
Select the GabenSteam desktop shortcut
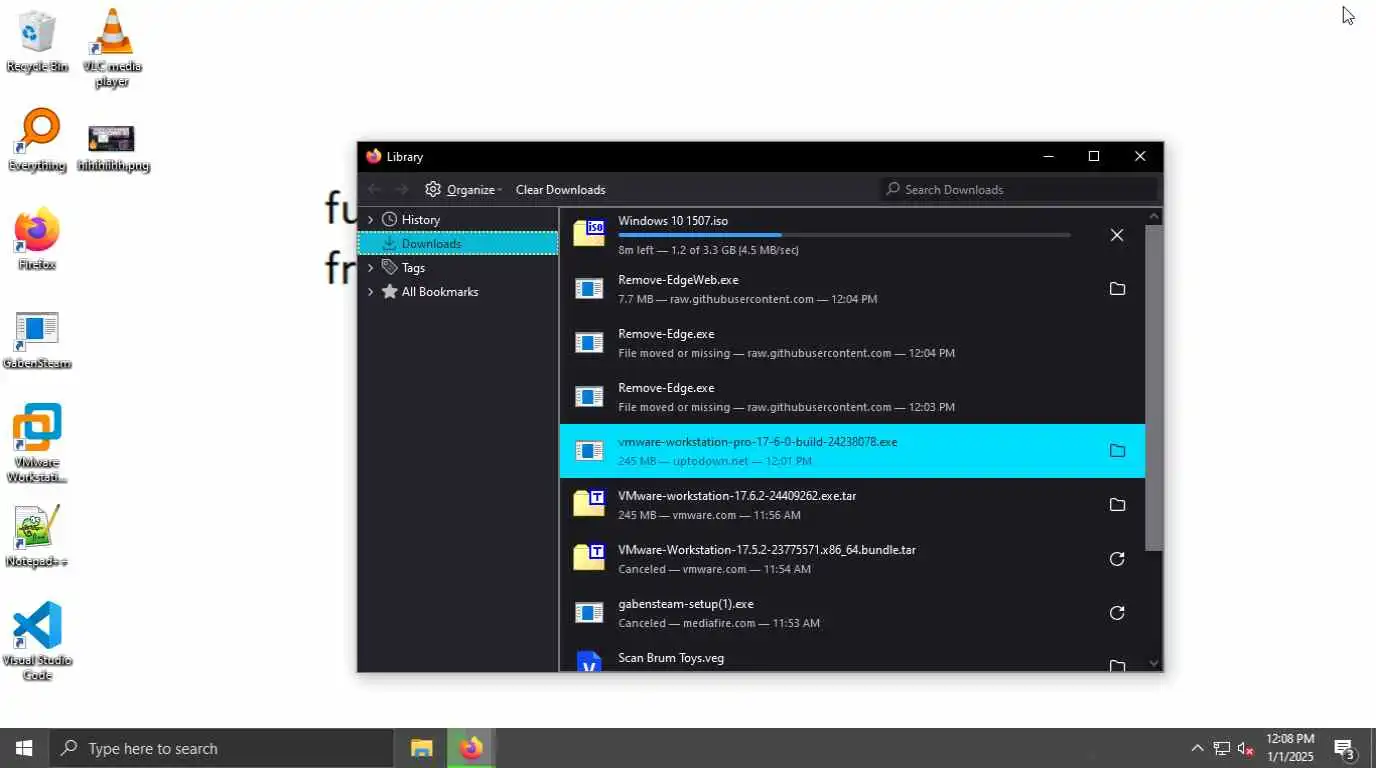(x=37, y=340)
